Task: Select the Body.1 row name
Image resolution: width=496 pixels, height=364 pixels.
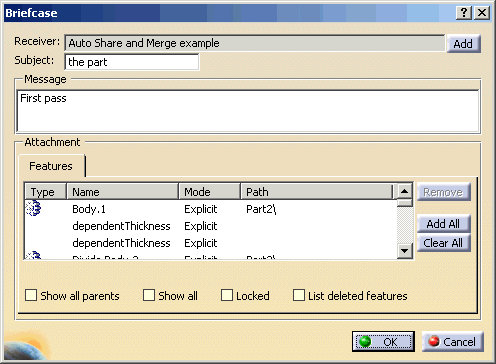Action: (89, 209)
